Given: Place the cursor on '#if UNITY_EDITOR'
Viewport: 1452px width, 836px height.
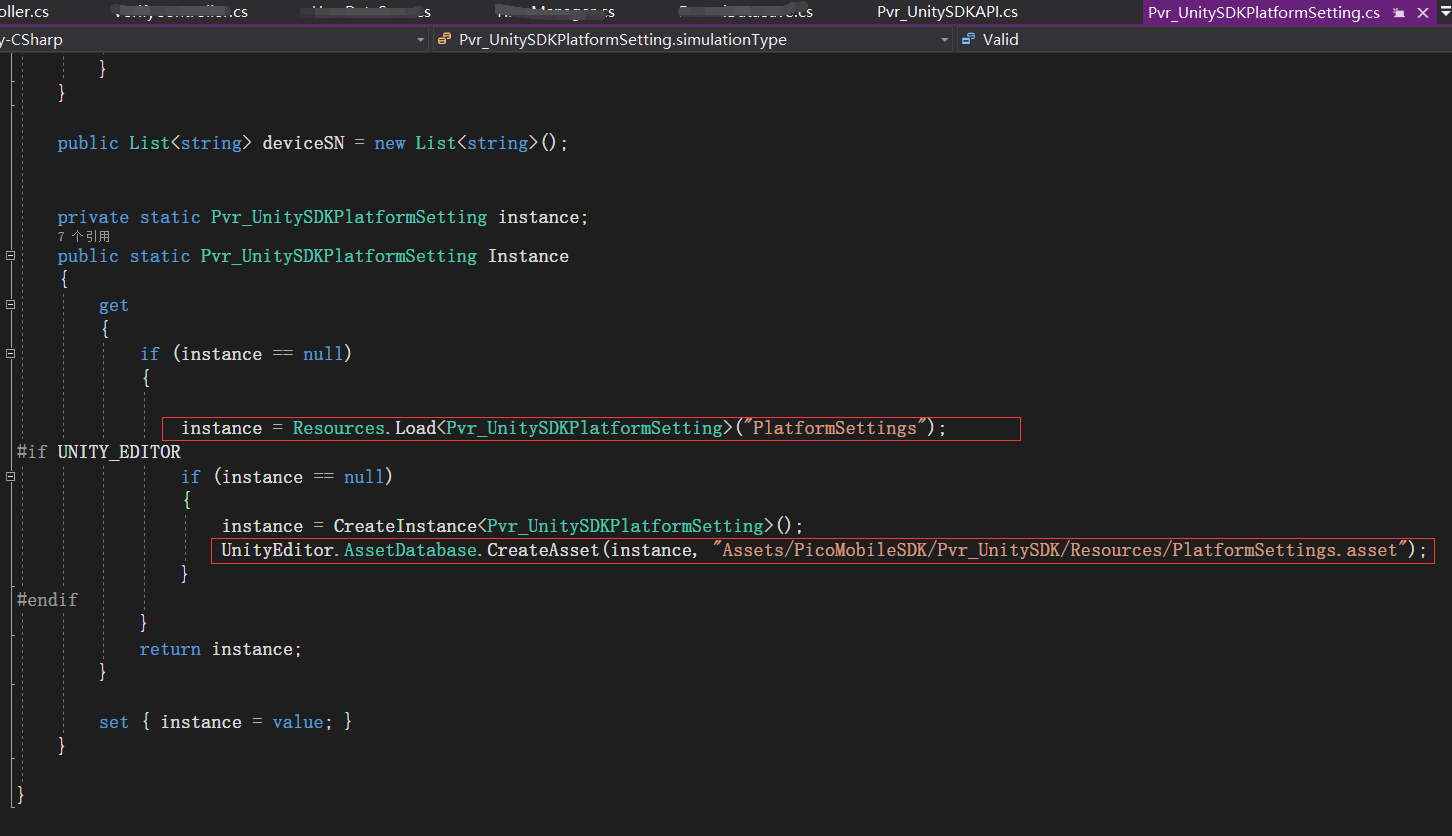Looking at the screenshot, I should pyautogui.click(x=99, y=452).
